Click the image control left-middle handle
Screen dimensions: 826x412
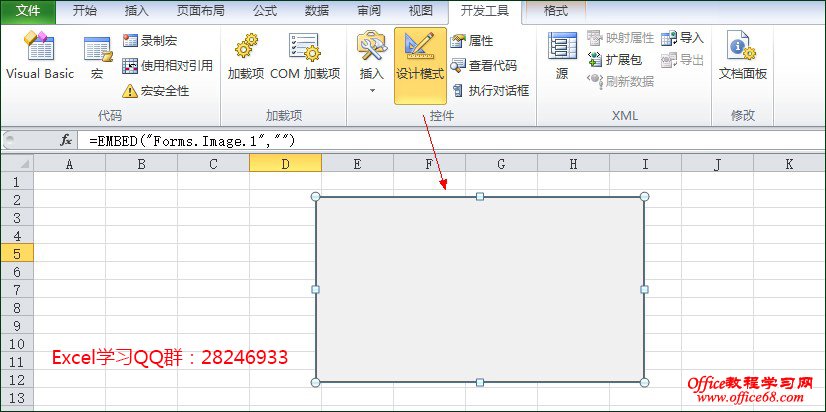point(316,289)
